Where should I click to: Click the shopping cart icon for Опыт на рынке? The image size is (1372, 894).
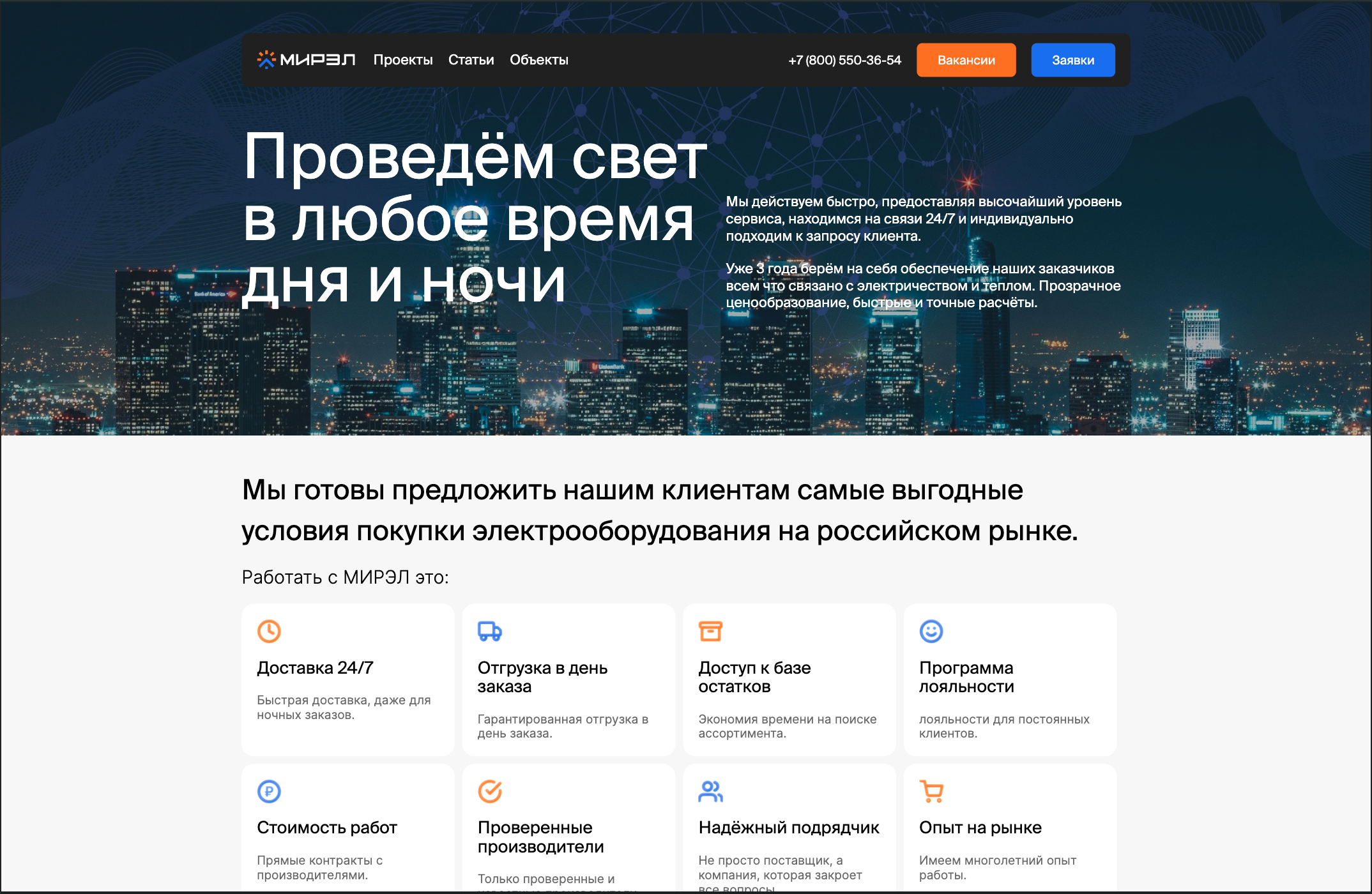[931, 791]
